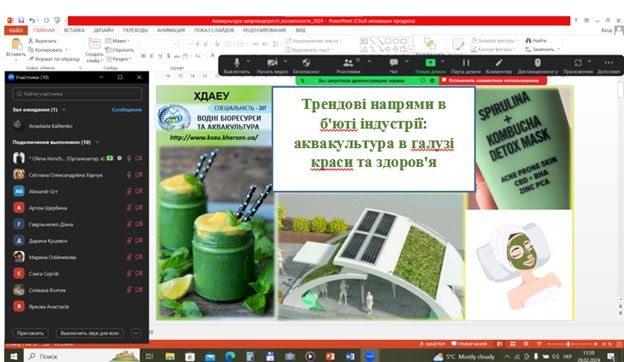Click the Find participant search field

(77, 94)
